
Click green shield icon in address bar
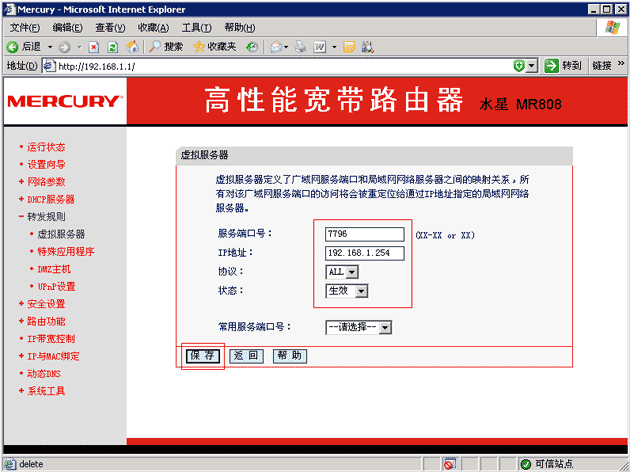(x=519, y=65)
